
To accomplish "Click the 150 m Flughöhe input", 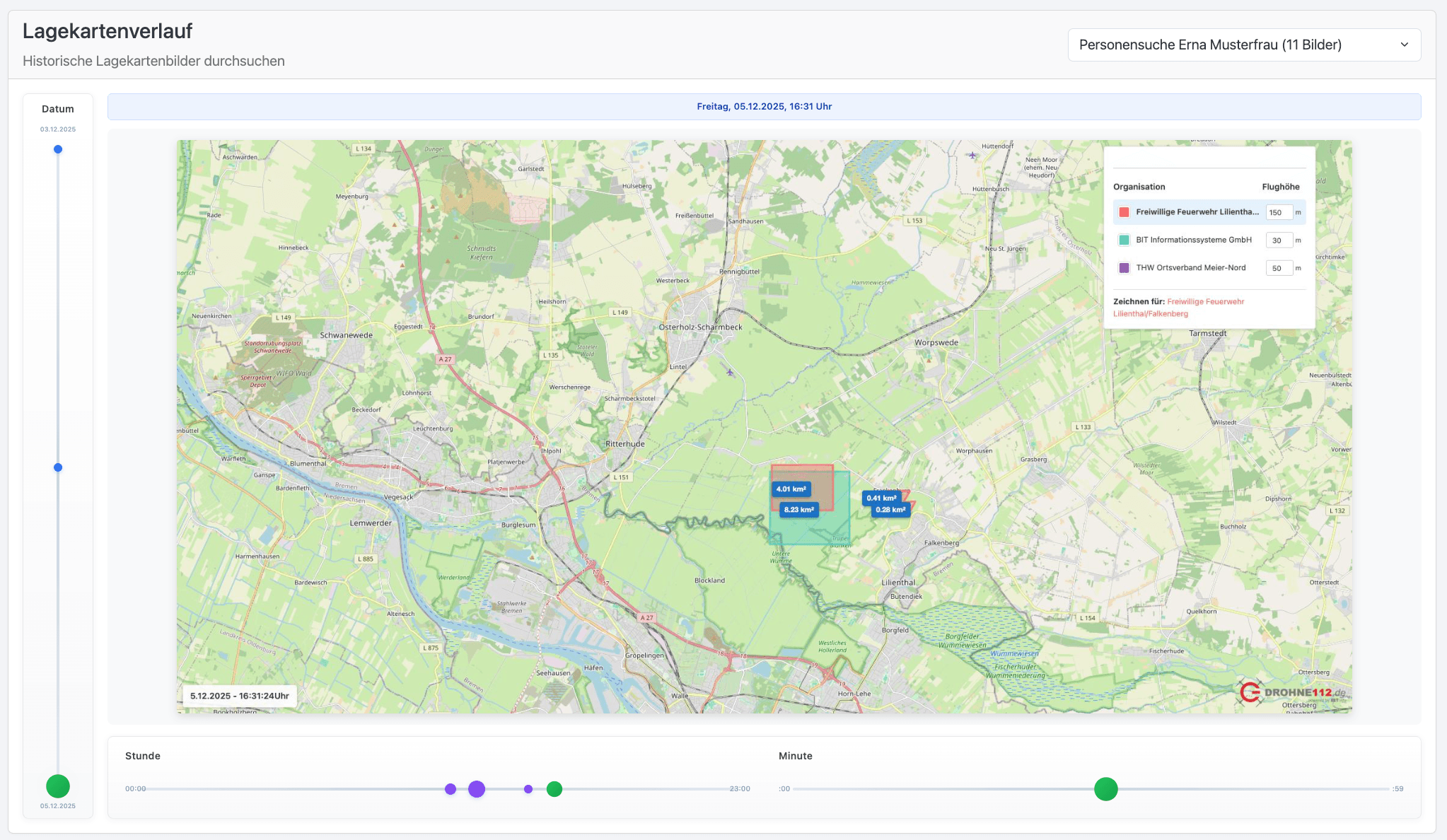I will 1278,212.
